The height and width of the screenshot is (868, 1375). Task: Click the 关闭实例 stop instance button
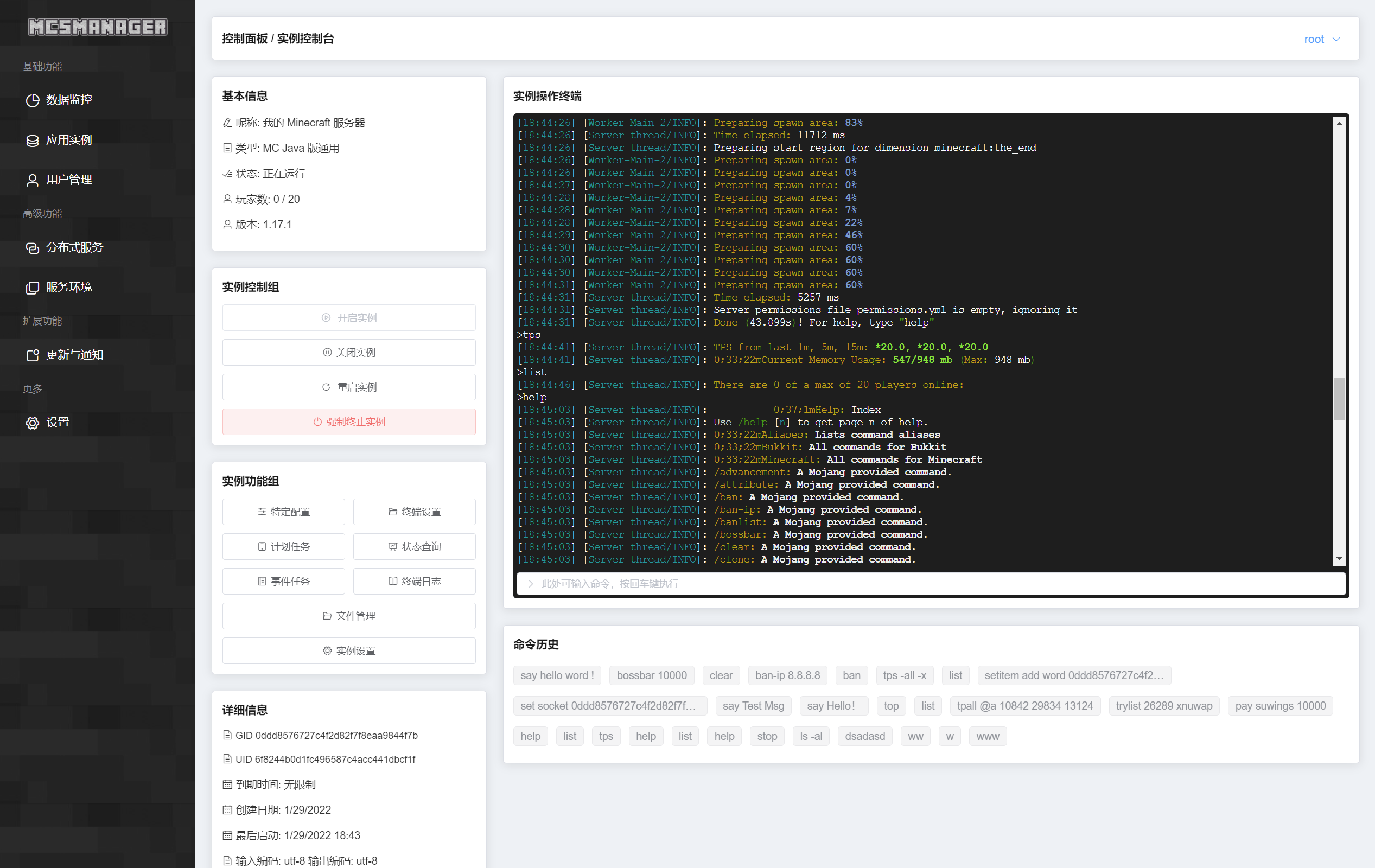click(x=349, y=352)
